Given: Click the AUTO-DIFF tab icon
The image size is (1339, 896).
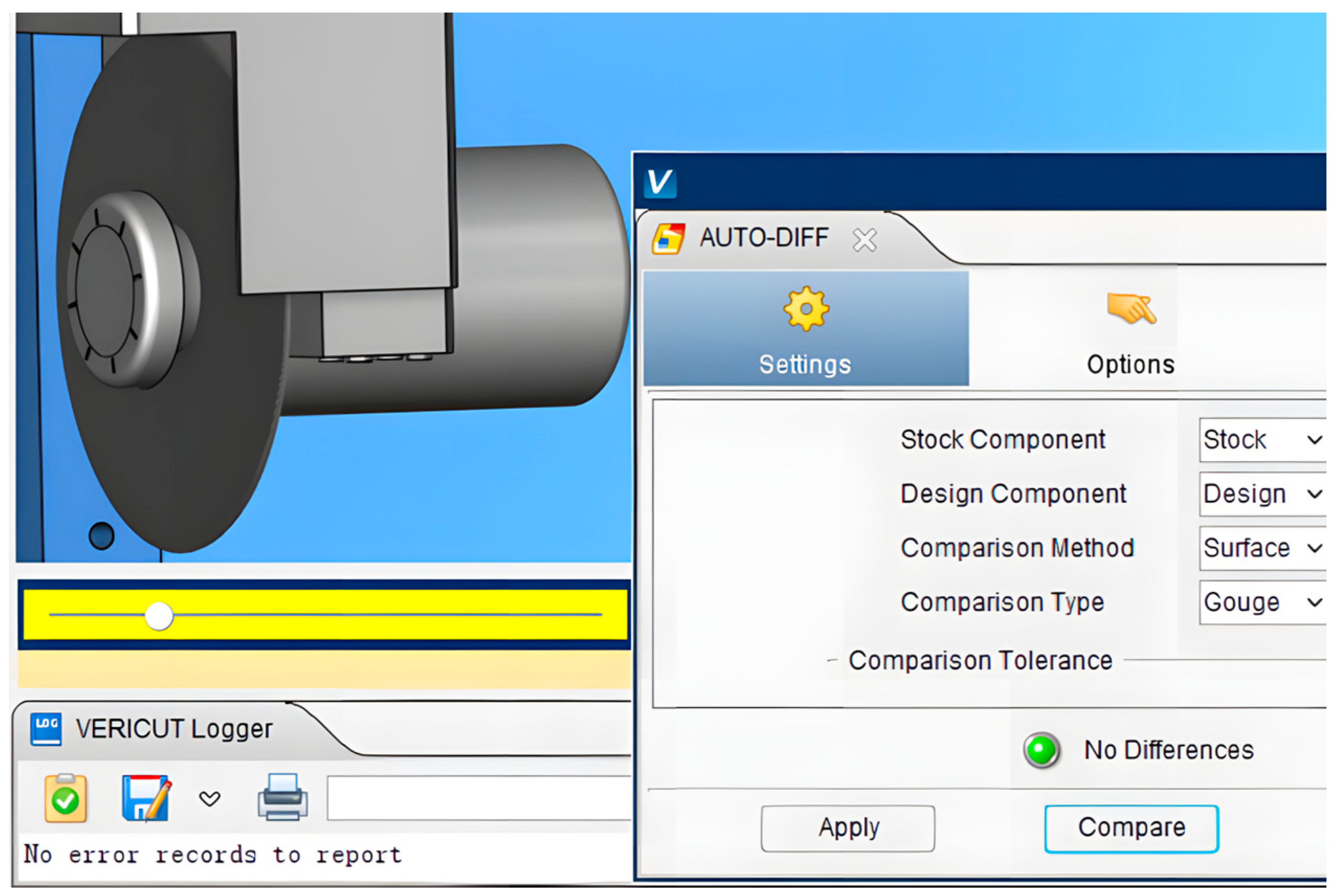Looking at the screenshot, I should click(x=668, y=238).
